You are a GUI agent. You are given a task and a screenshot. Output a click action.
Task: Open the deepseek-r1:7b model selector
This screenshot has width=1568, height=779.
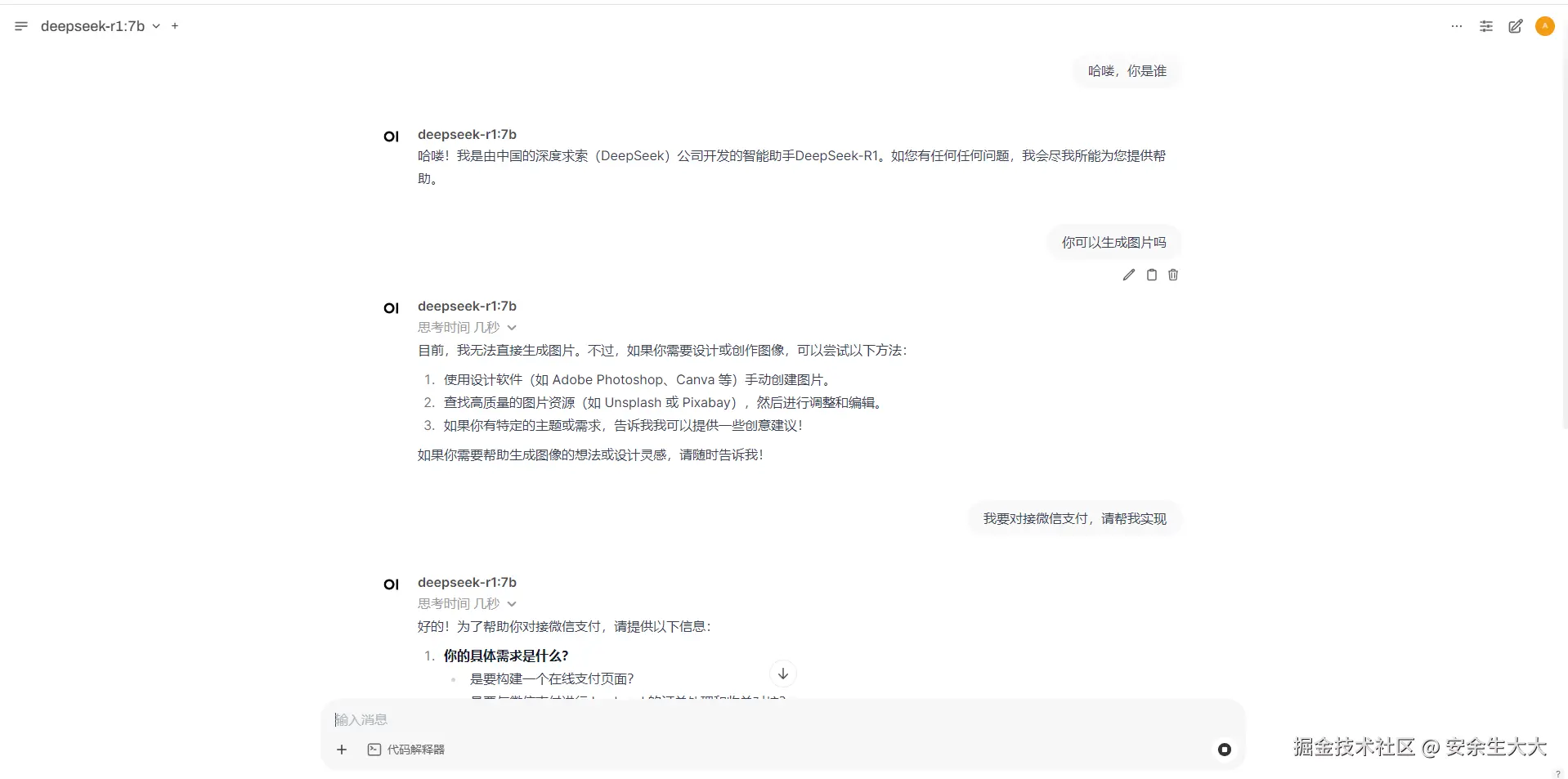[x=98, y=25]
